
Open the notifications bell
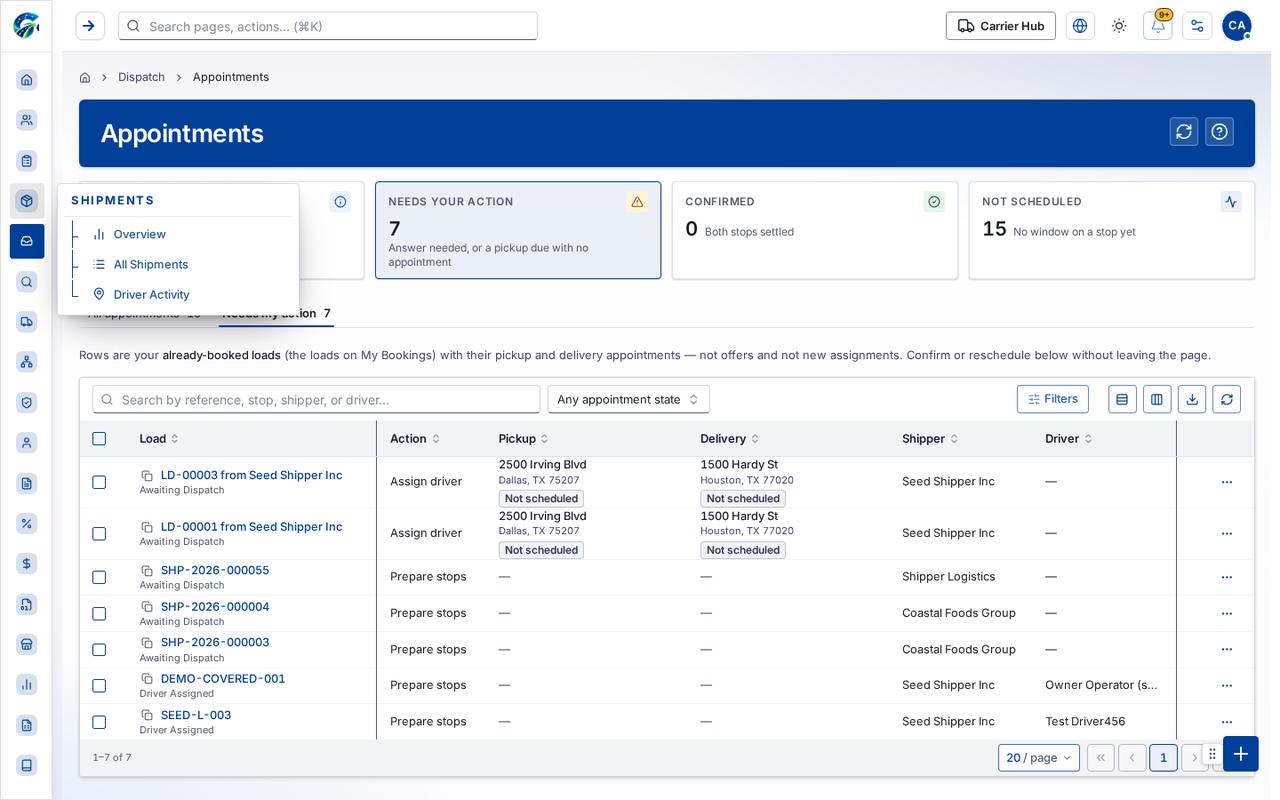1158,26
